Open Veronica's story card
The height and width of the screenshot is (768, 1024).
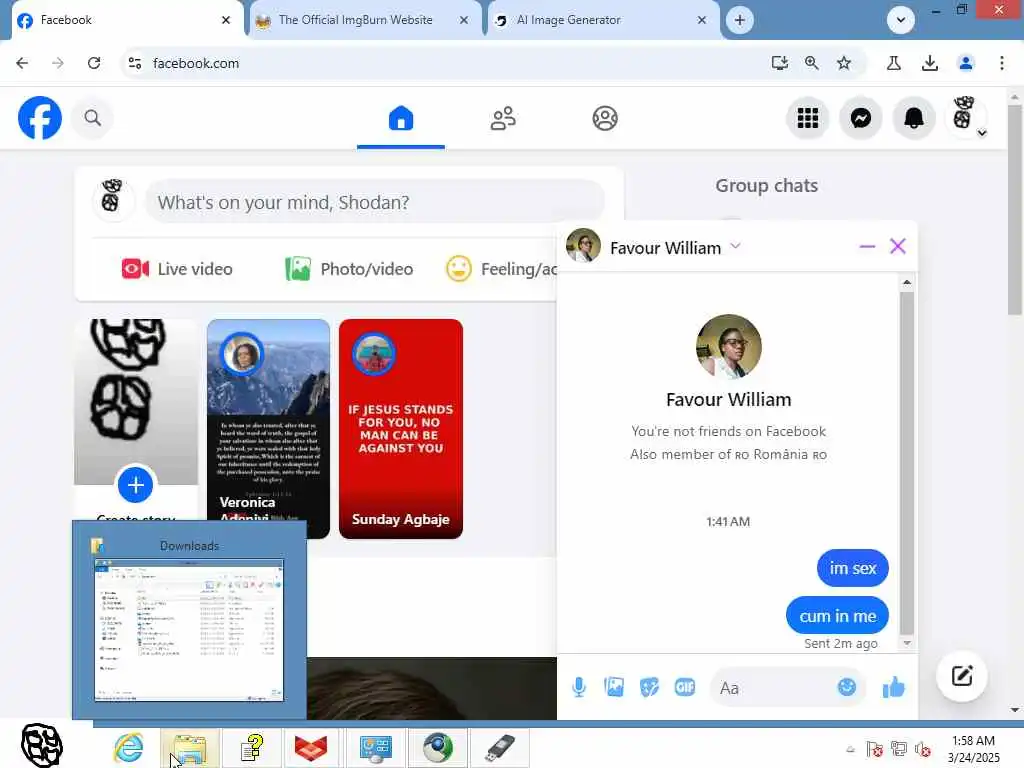268,428
